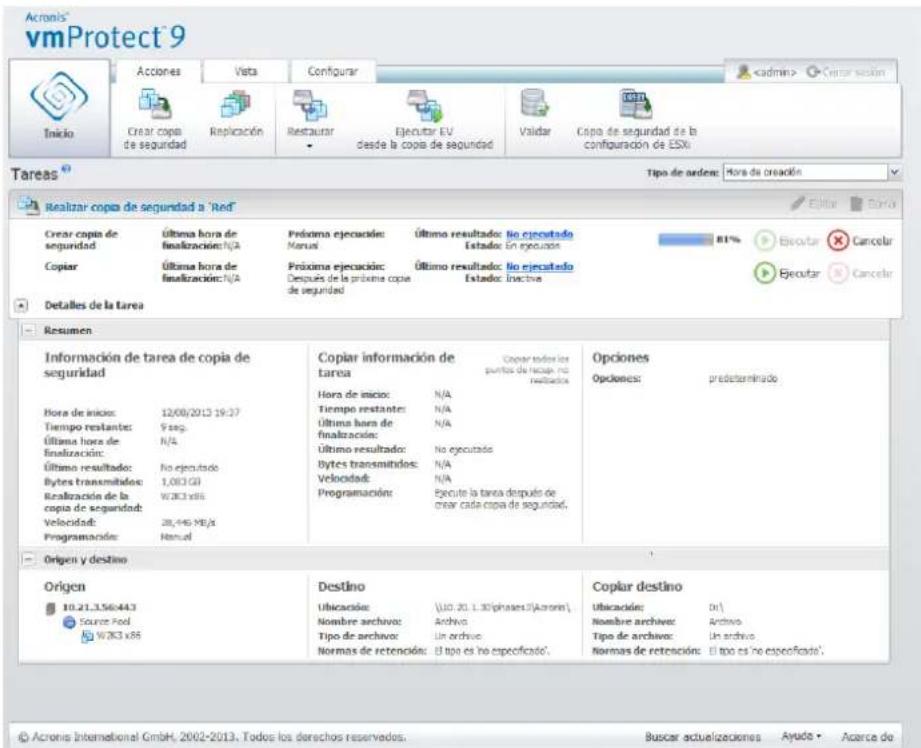921x748 pixels.
Task: Collapse the Origen y destino section
Action: coord(28,559)
